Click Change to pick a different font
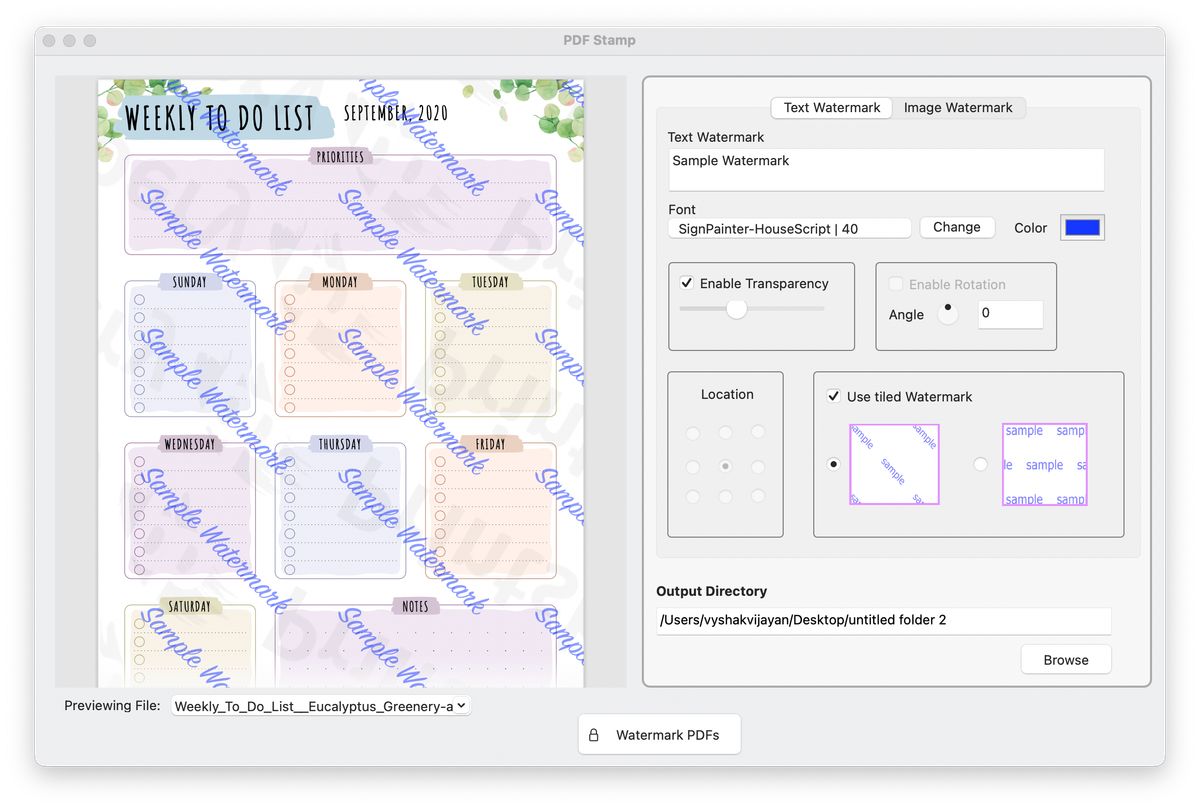Image resolution: width=1200 pixels, height=809 pixels. pos(956,227)
